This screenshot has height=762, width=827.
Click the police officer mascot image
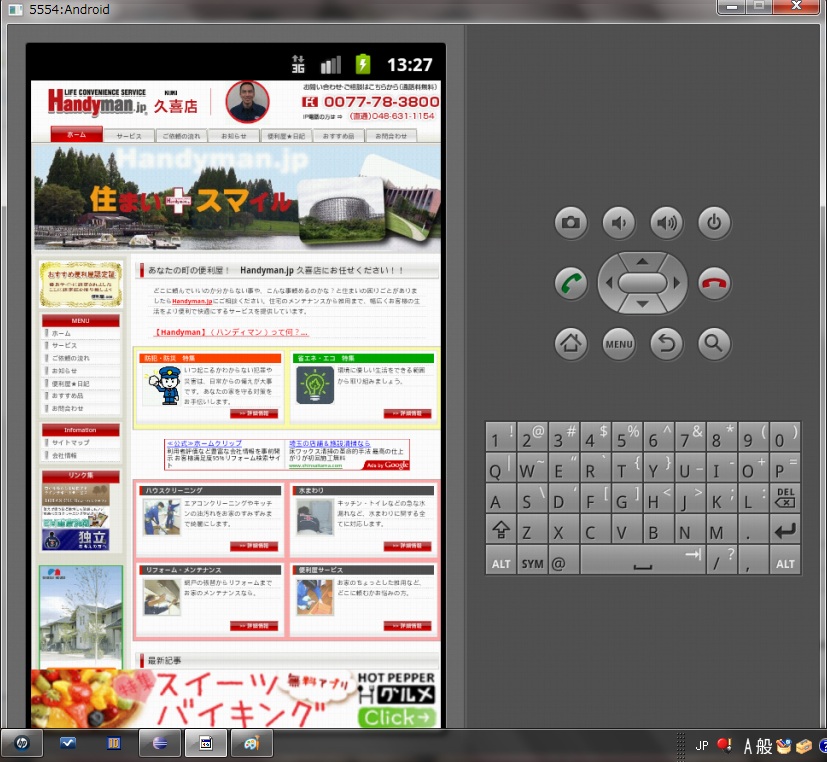[164, 385]
